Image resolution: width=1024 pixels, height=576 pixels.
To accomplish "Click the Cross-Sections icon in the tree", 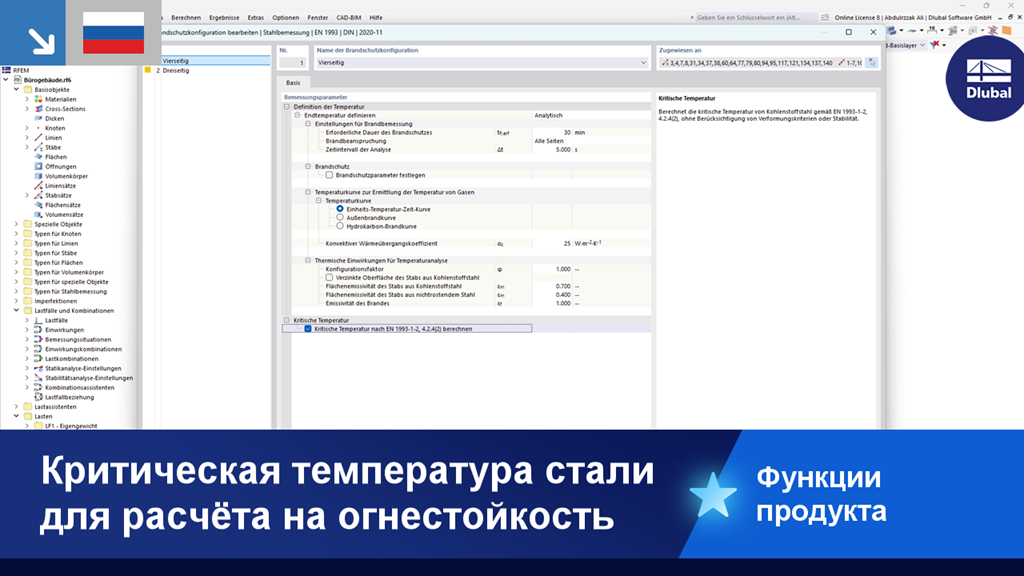I will click(x=39, y=109).
